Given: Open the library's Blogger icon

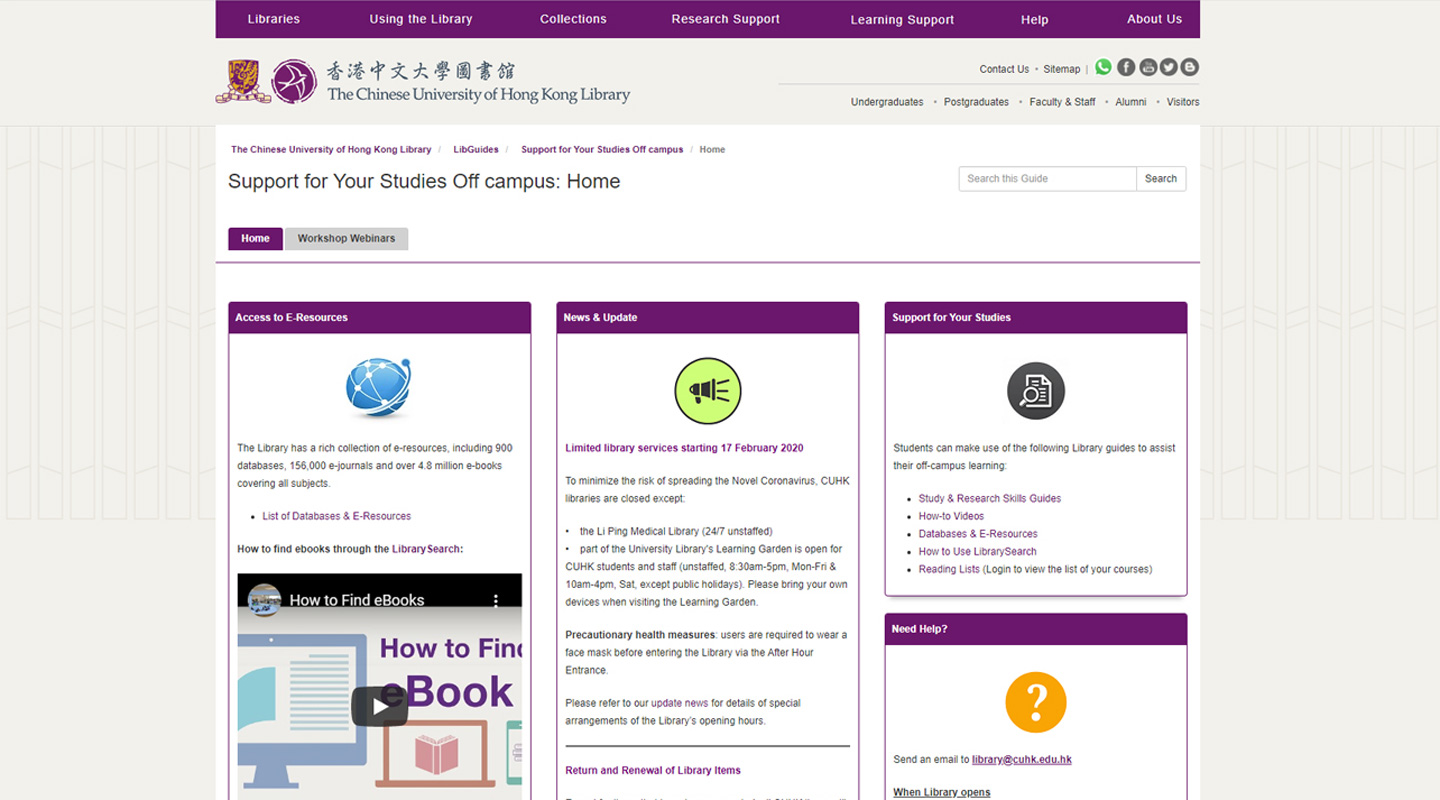Looking at the screenshot, I should pos(1189,67).
